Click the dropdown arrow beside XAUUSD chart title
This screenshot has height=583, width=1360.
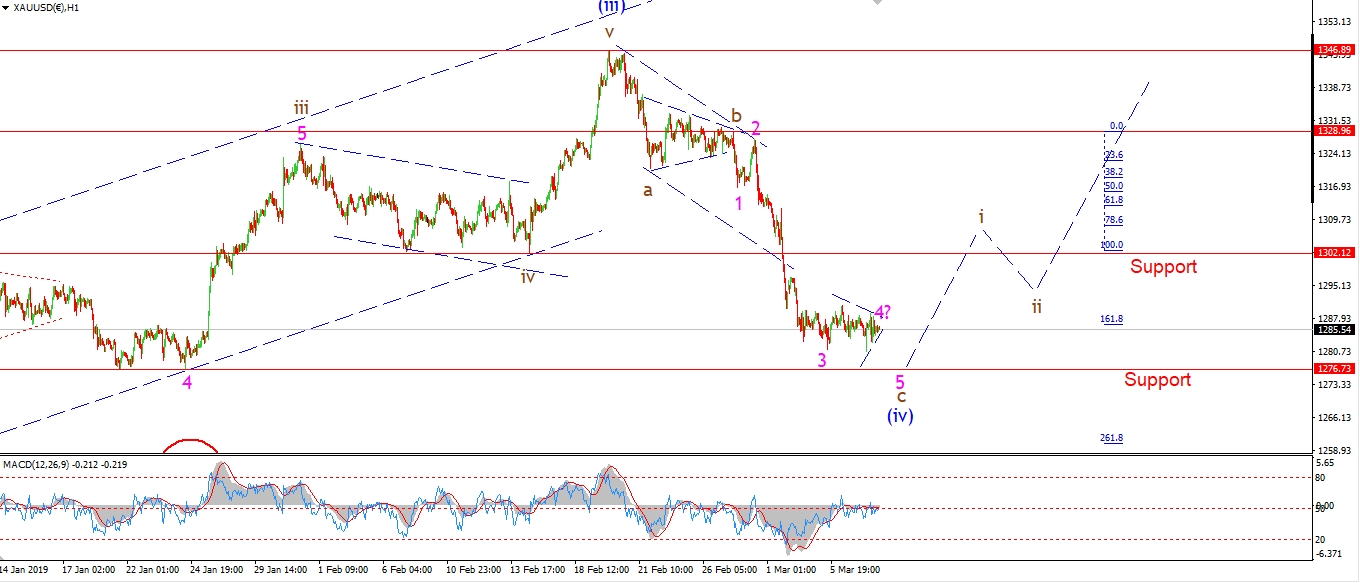click(5, 9)
